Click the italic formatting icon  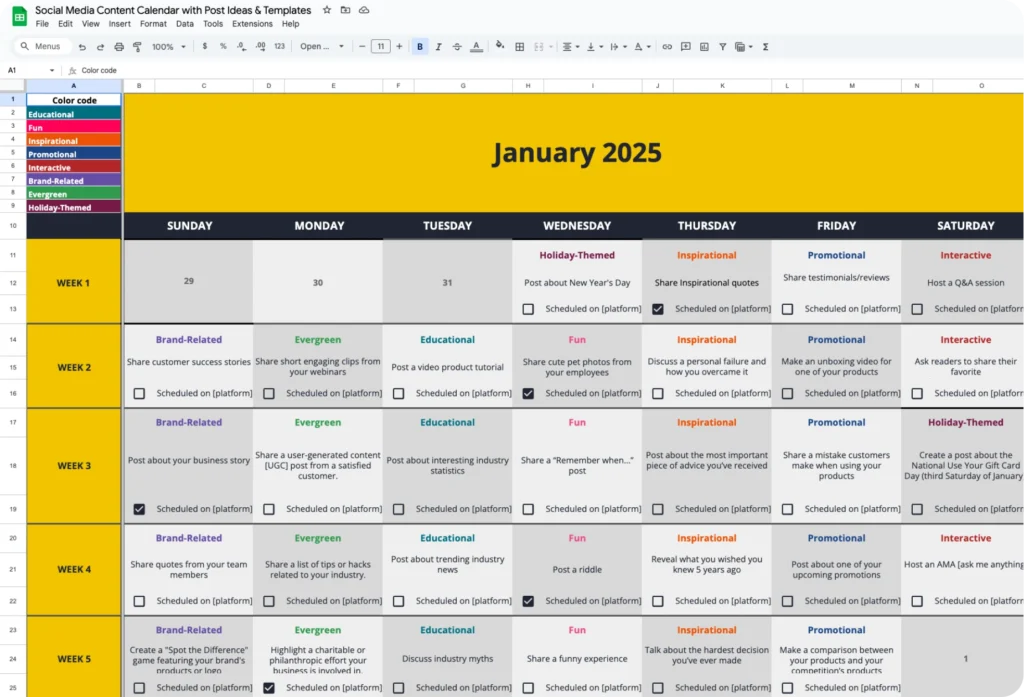(x=438, y=46)
